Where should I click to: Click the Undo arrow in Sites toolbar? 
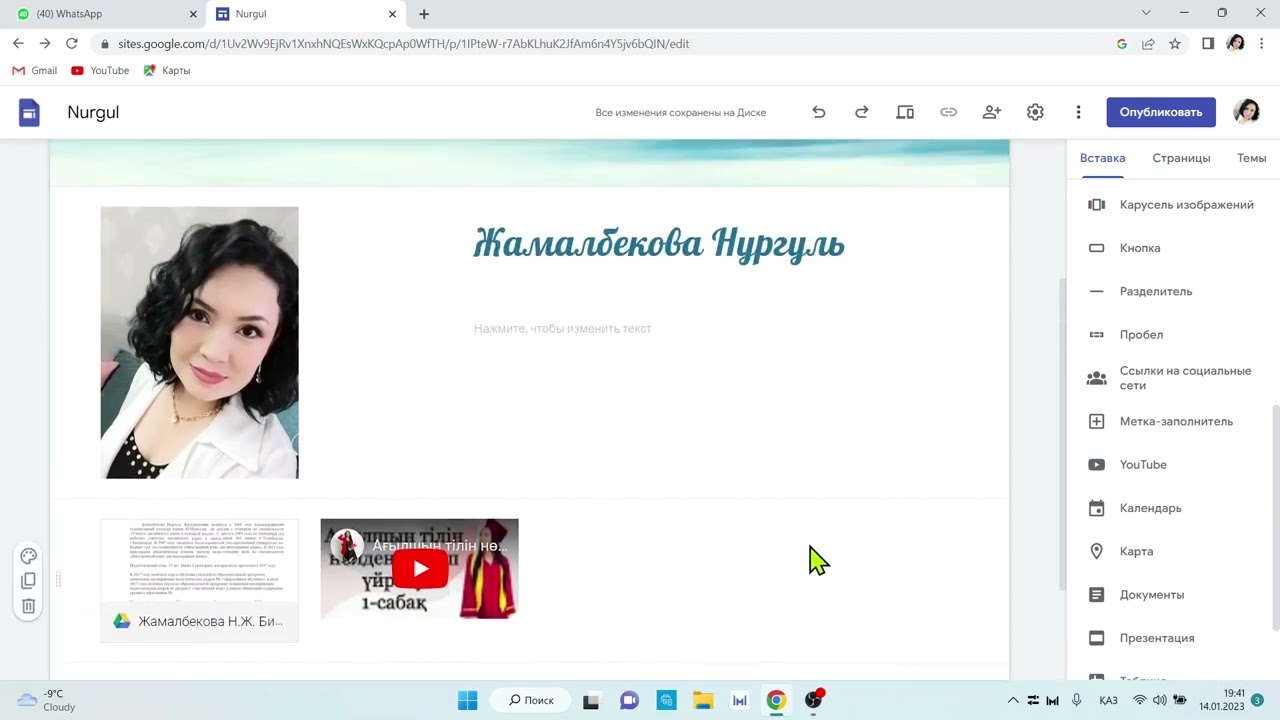tap(818, 112)
